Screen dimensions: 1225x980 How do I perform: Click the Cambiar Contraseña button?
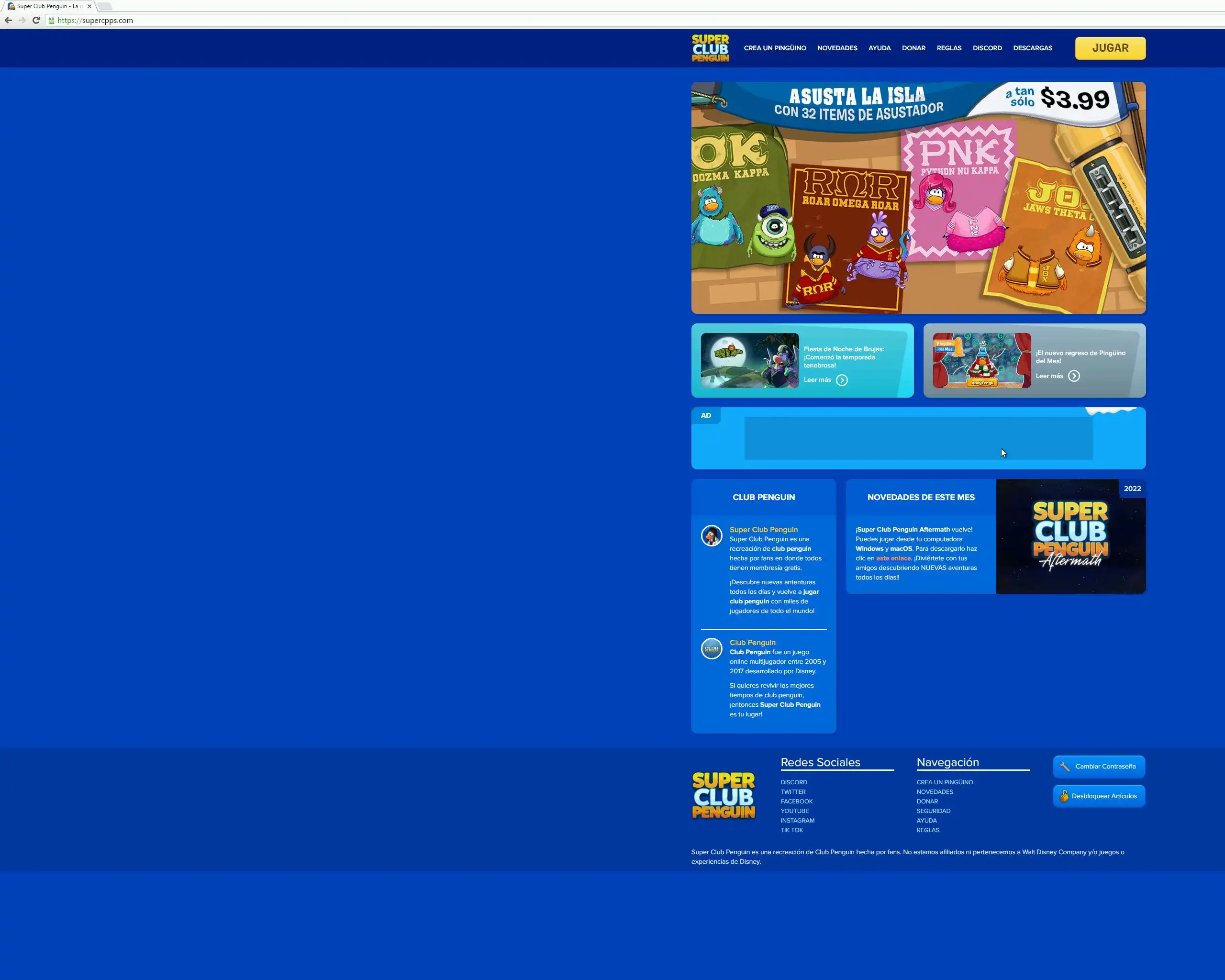[1098, 767]
